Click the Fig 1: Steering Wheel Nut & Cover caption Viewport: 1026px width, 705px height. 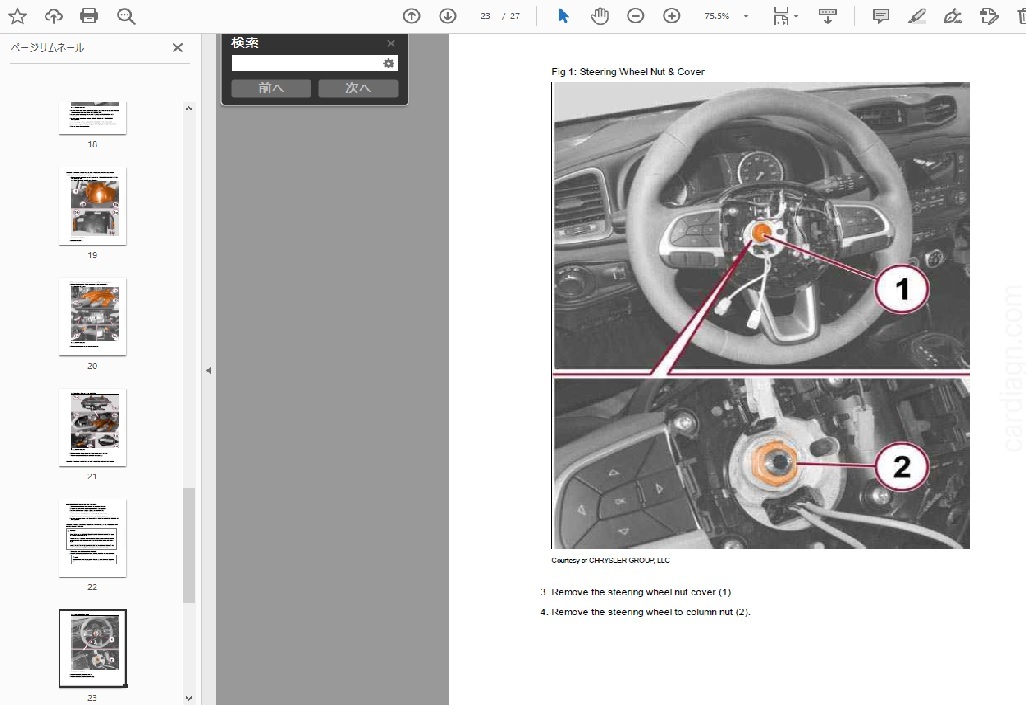628,71
